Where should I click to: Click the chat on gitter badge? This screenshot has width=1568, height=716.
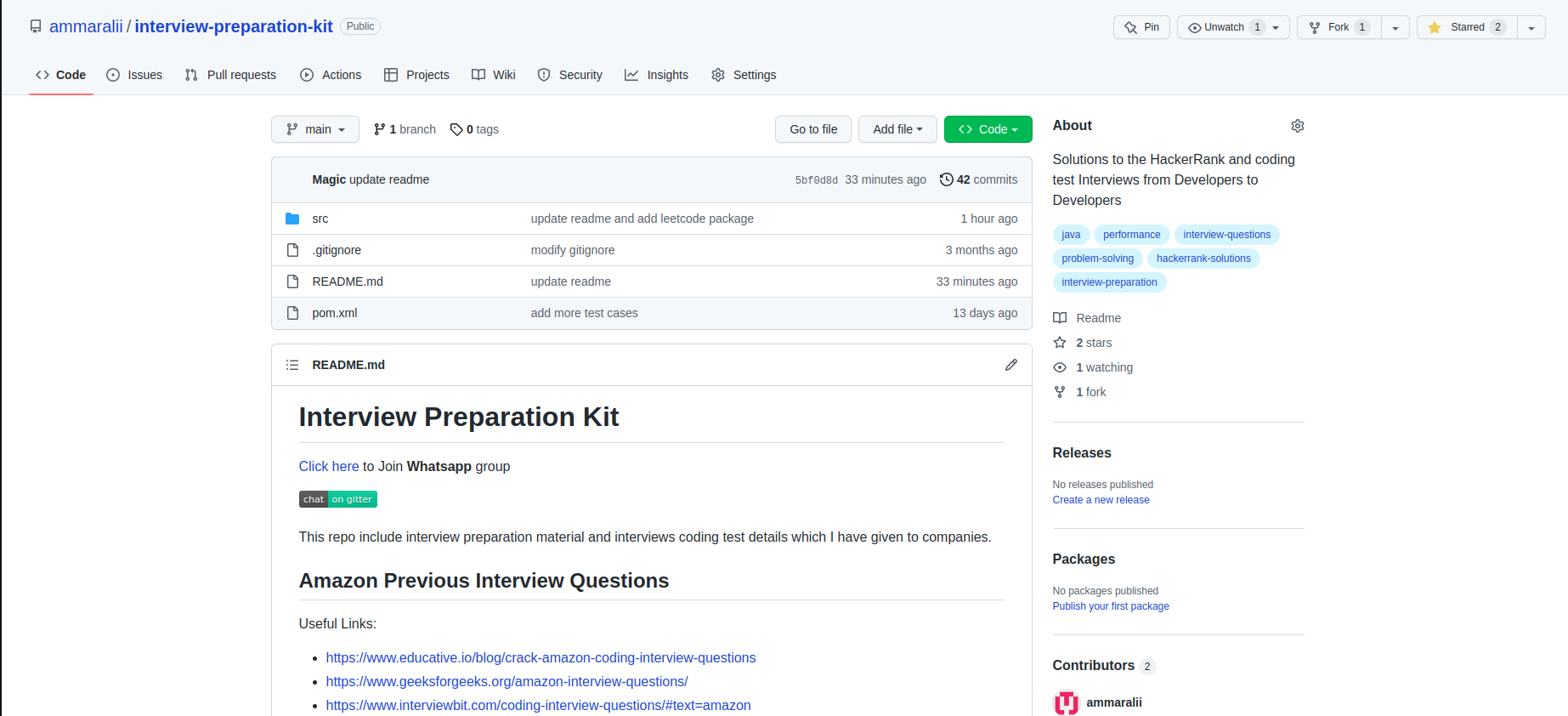click(x=337, y=499)
